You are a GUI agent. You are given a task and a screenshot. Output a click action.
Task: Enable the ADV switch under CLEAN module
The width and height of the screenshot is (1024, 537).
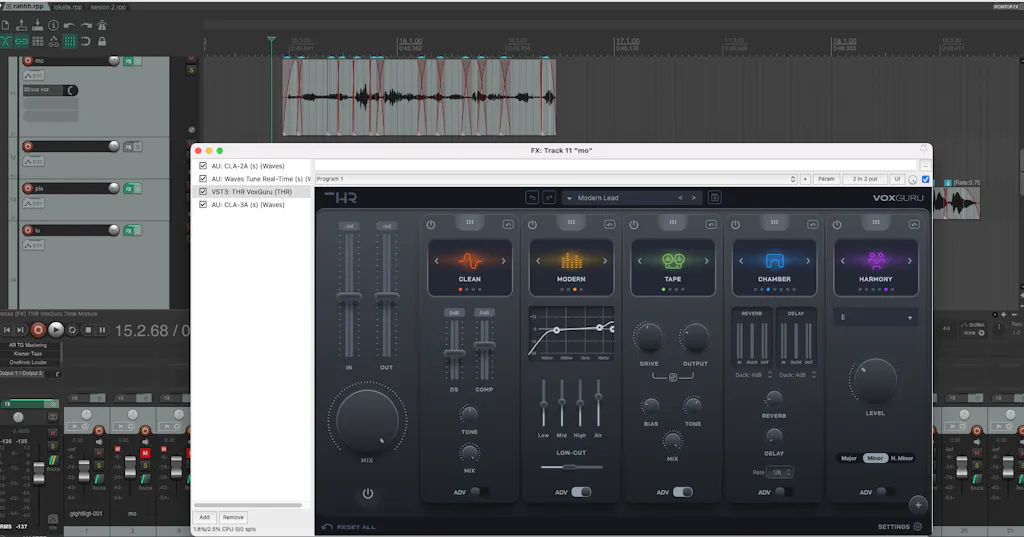tap(478, 492)
